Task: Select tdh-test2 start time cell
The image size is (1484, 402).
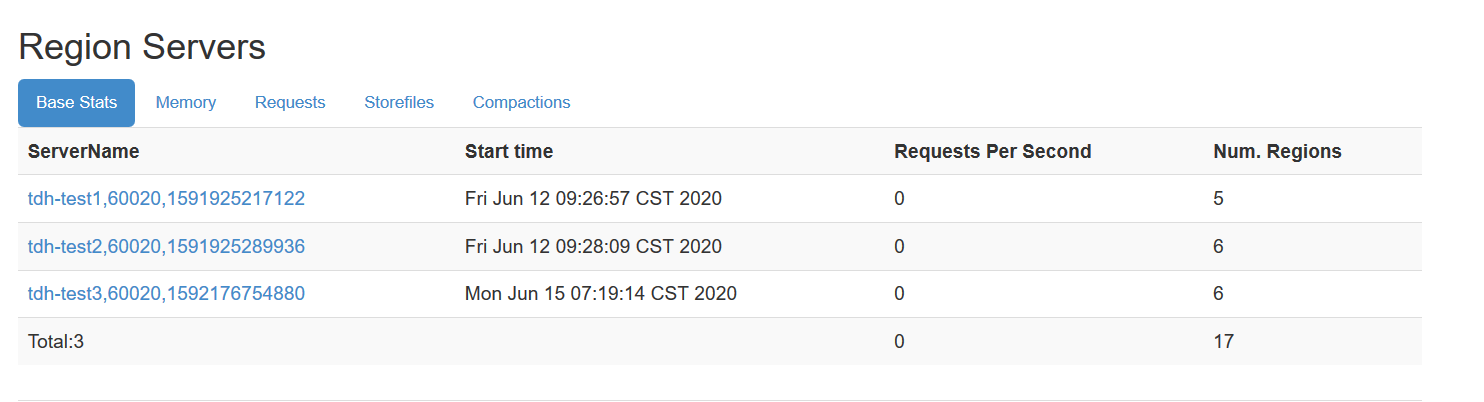Action: click(x=593, y=247)
